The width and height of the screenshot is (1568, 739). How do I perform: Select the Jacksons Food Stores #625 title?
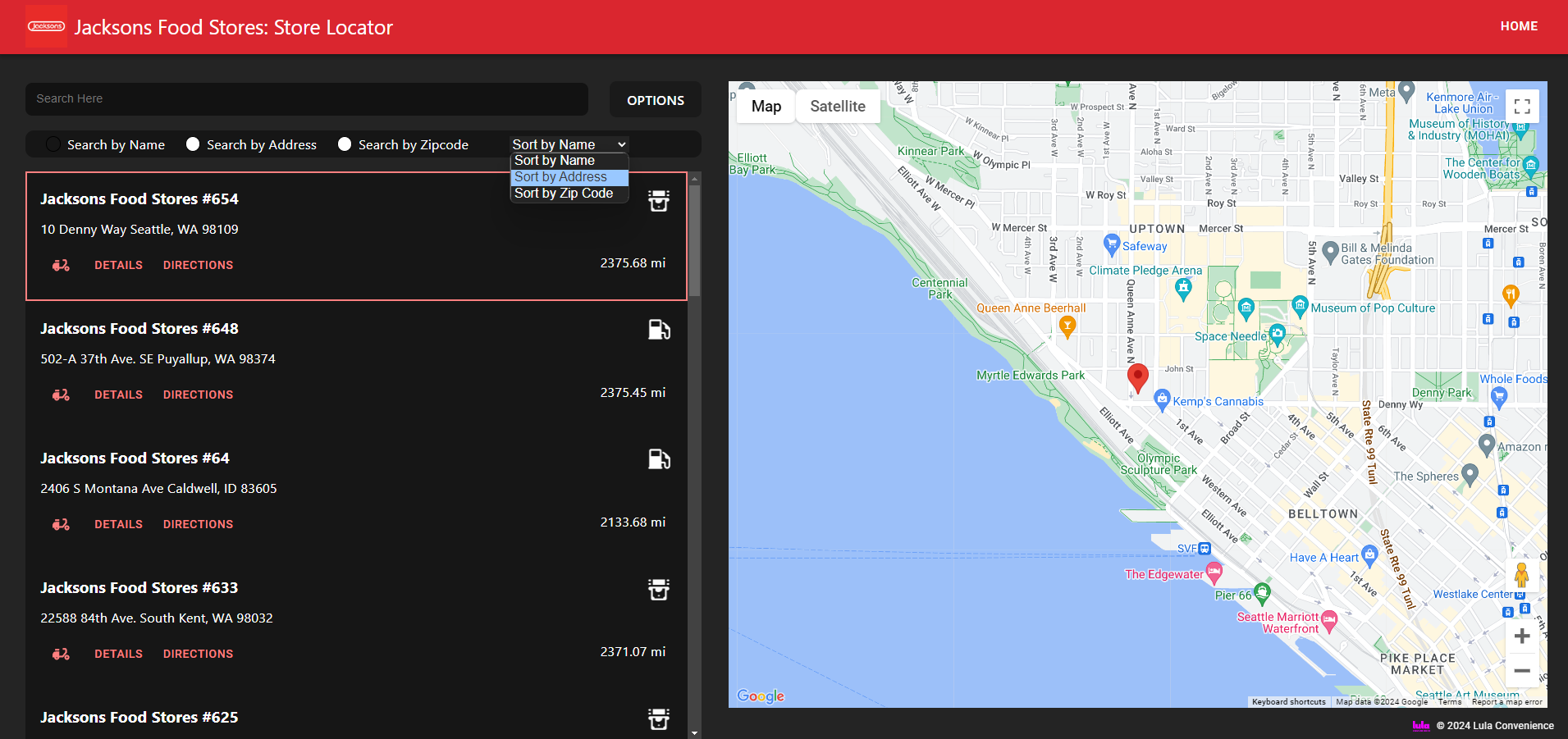click(x=139, y=718)
